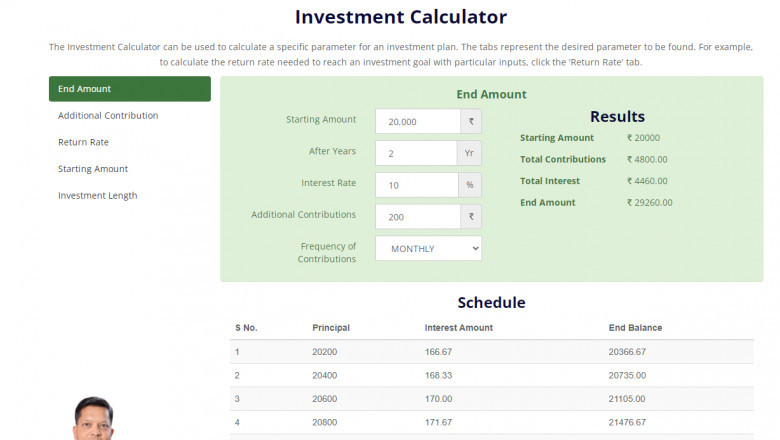
Task: Select the End Amount tab
Action: click(x=130, y=89)
